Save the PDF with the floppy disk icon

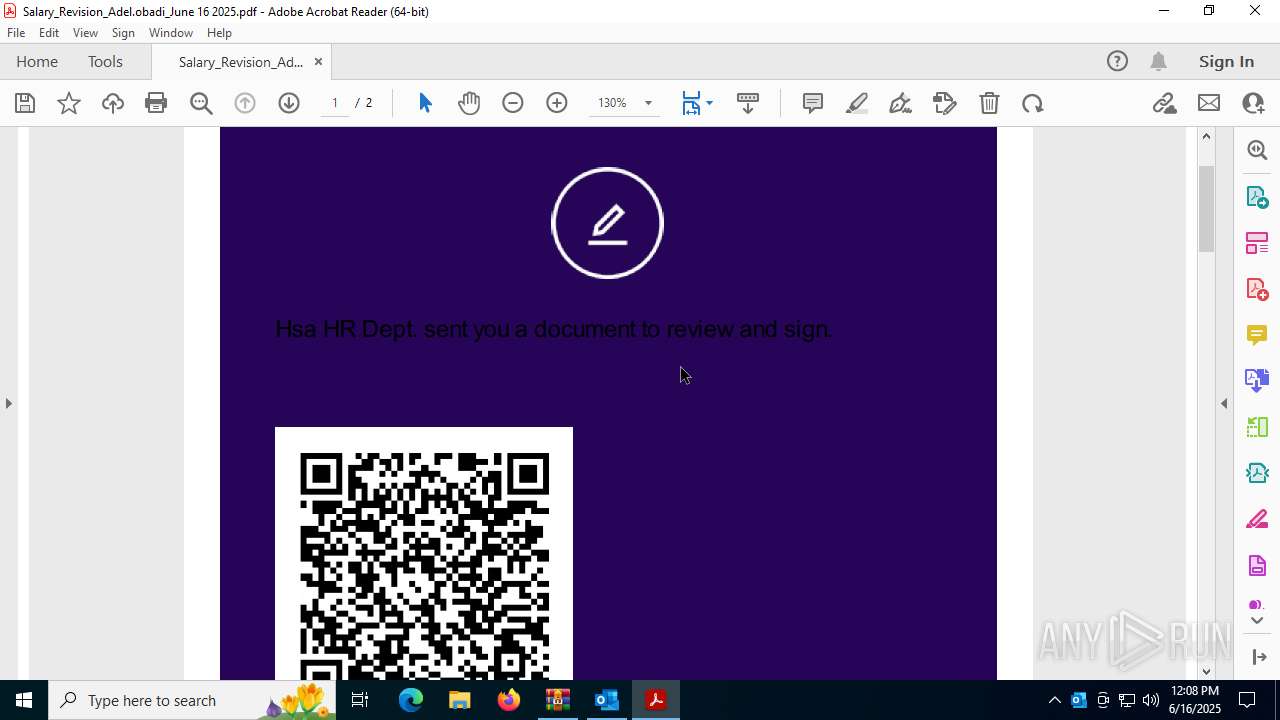pyautogui.click(x=25, y=103)
